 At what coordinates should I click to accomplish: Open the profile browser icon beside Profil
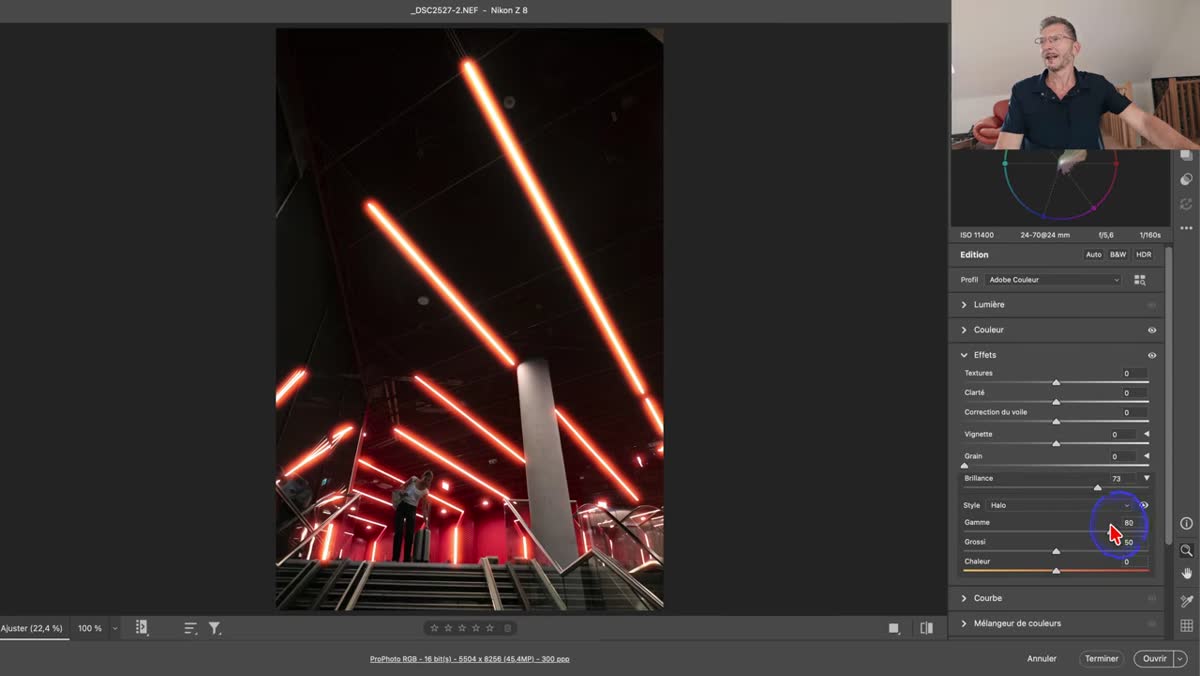[x=1140, y=280]
